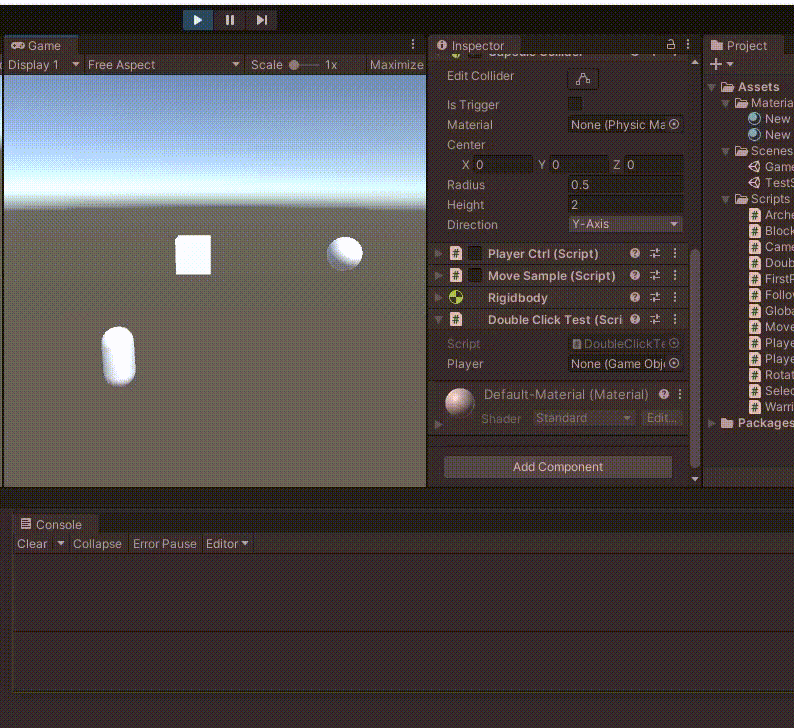The height and width of the screenshot is (728, 794).
Task: Click the Center Y input field
Action: click(579, 165)
